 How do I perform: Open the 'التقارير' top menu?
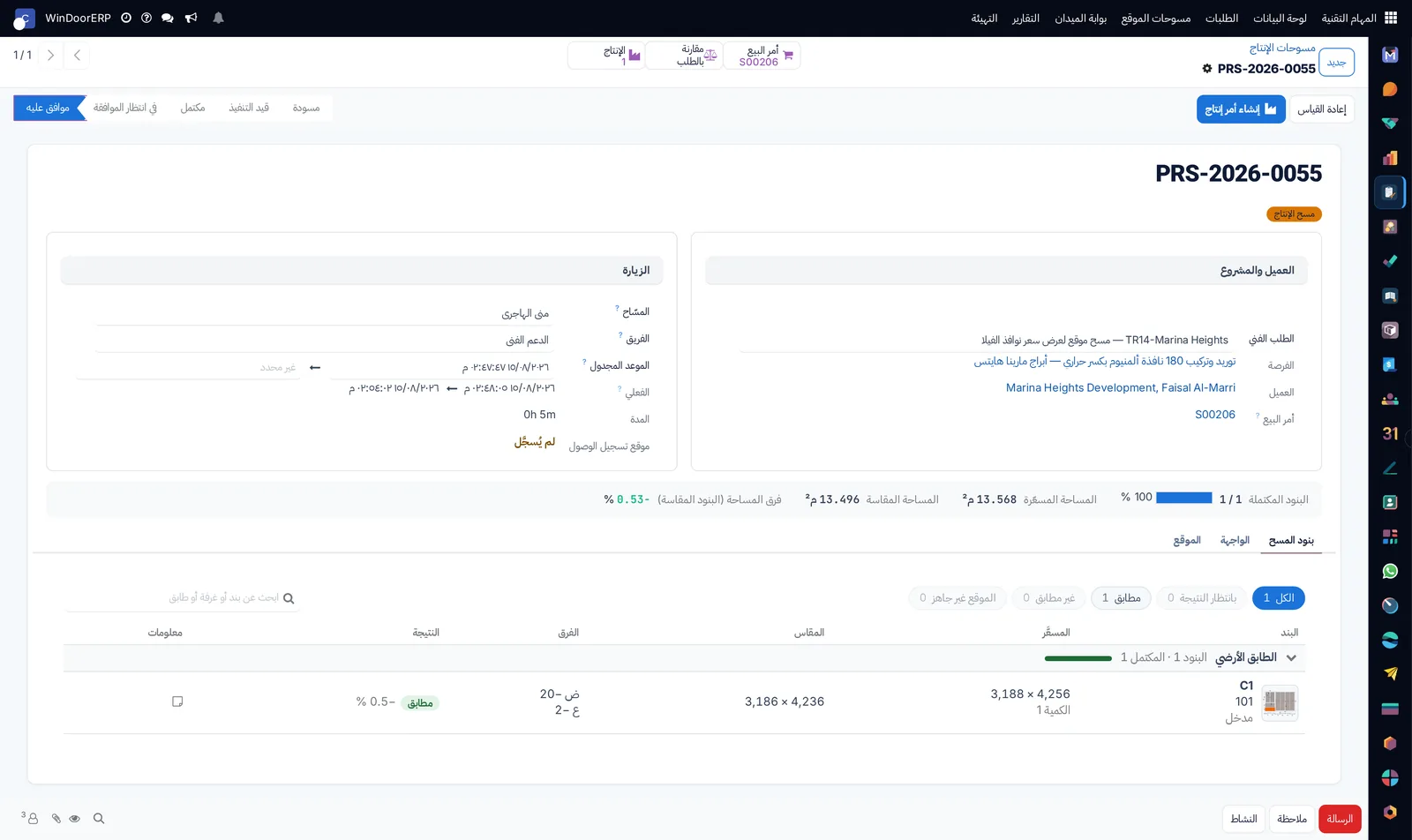pyautogui.click(x=1025, y=18)
